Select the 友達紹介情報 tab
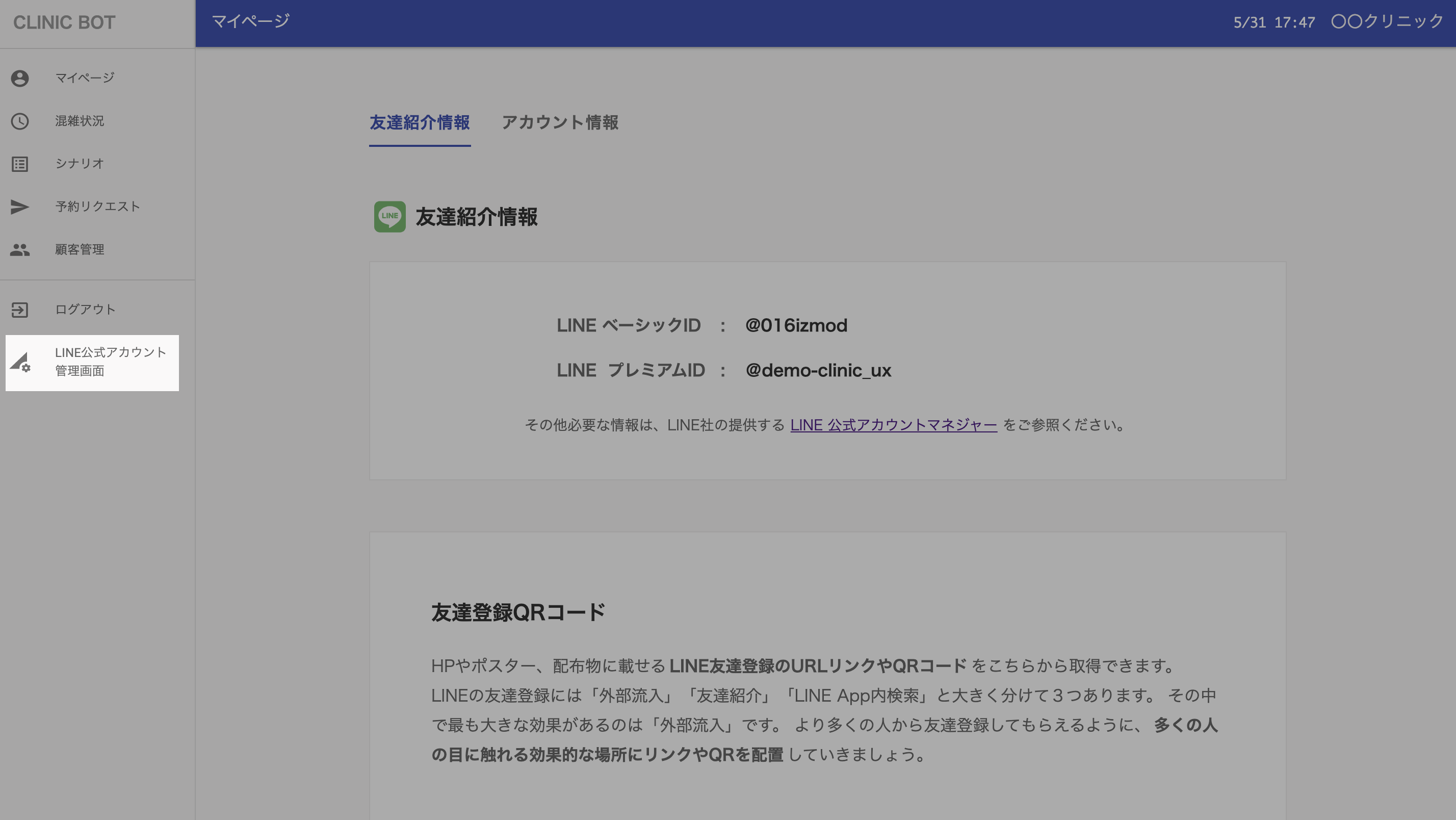The height and width of the screenshot is (820, 1456). [420, 123]
